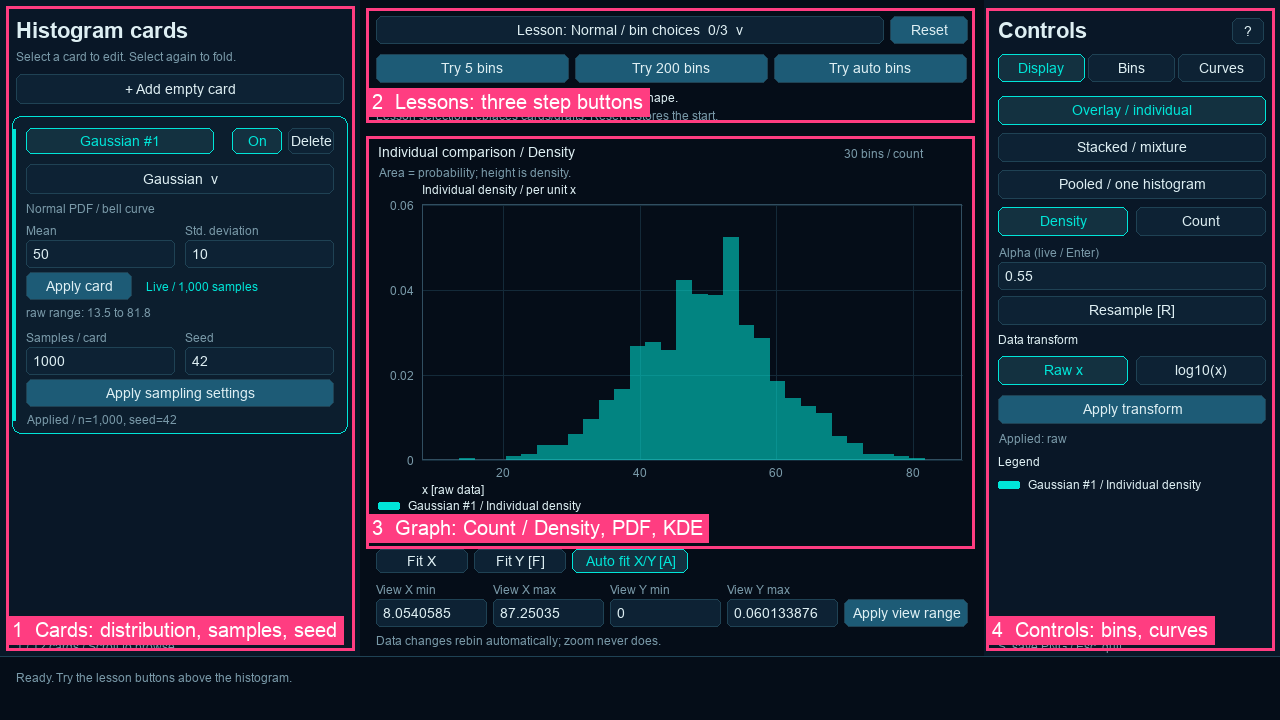Choose the log10(x) data transform
The height and width of the screenshot is (720, 1280).
1201,370
